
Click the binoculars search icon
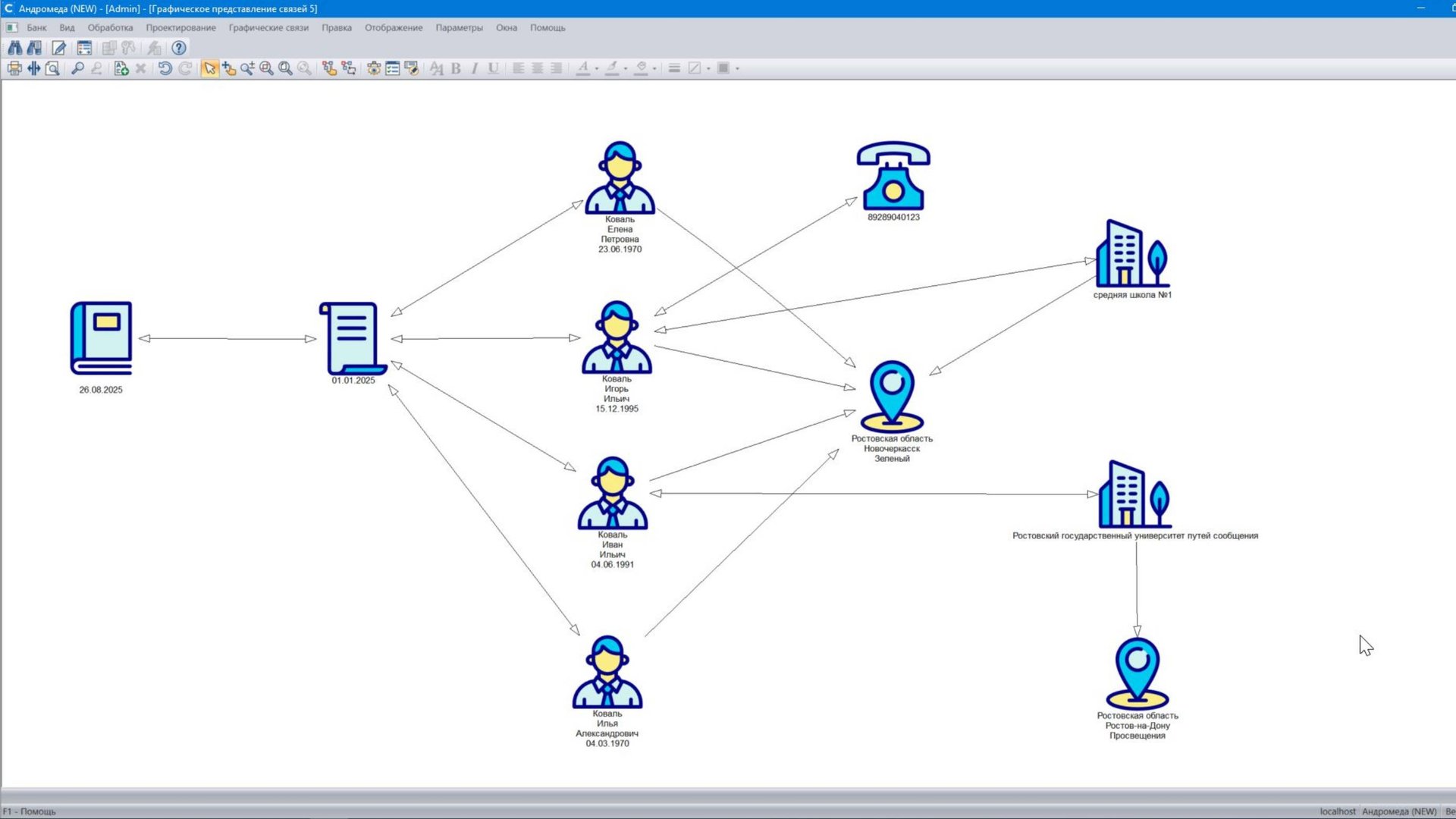pos(14,48)
